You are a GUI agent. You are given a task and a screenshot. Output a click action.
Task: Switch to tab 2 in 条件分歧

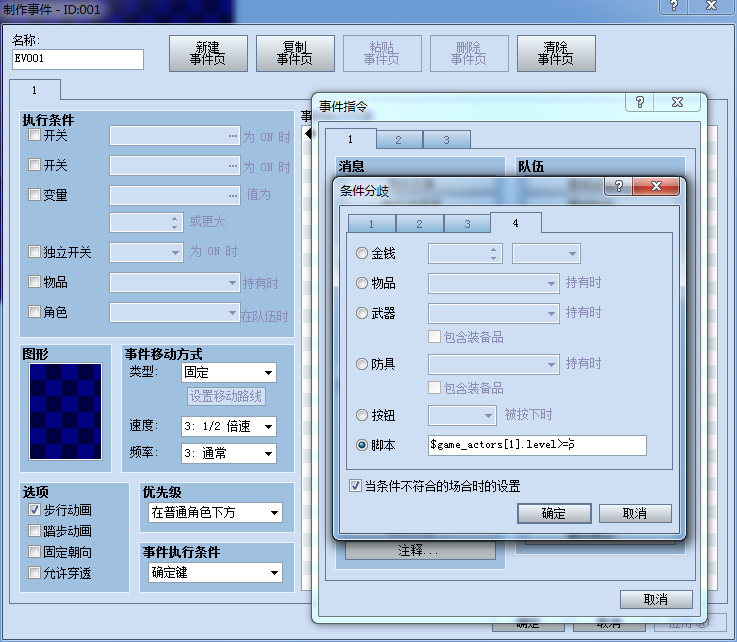[419, 224]
